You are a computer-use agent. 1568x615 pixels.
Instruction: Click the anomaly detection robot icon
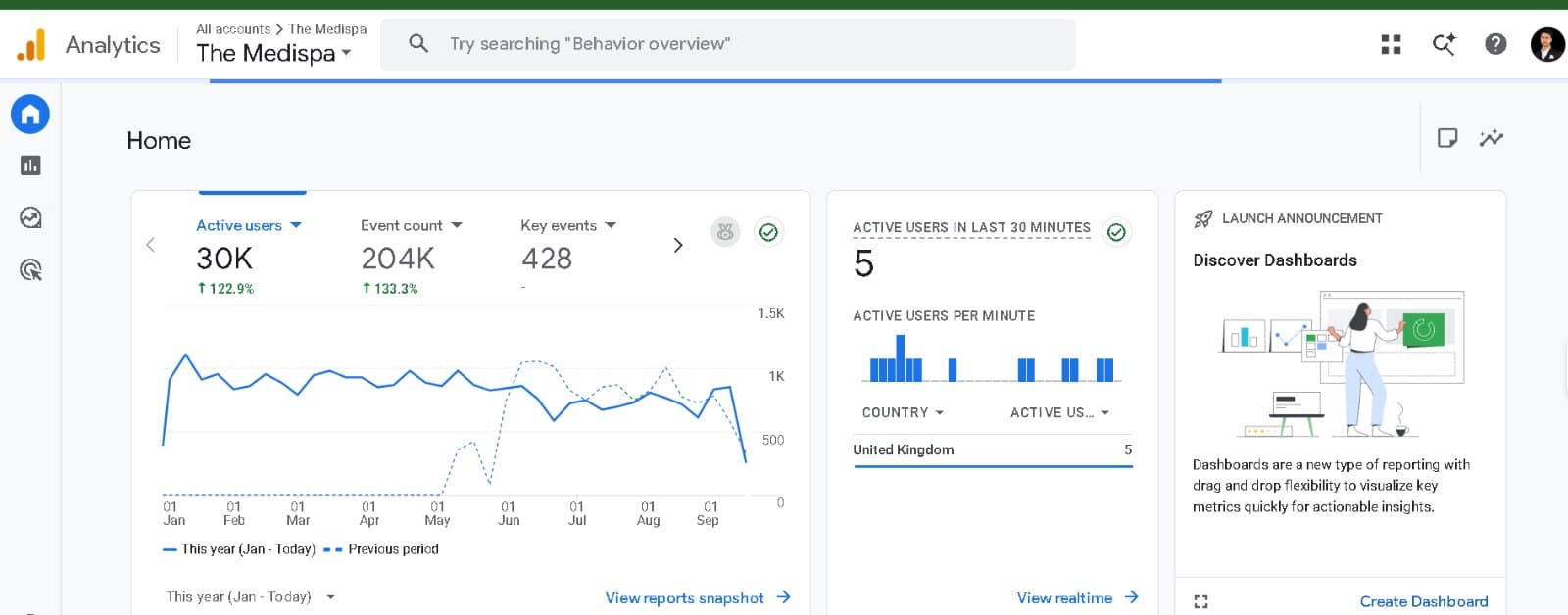point(725,232)
